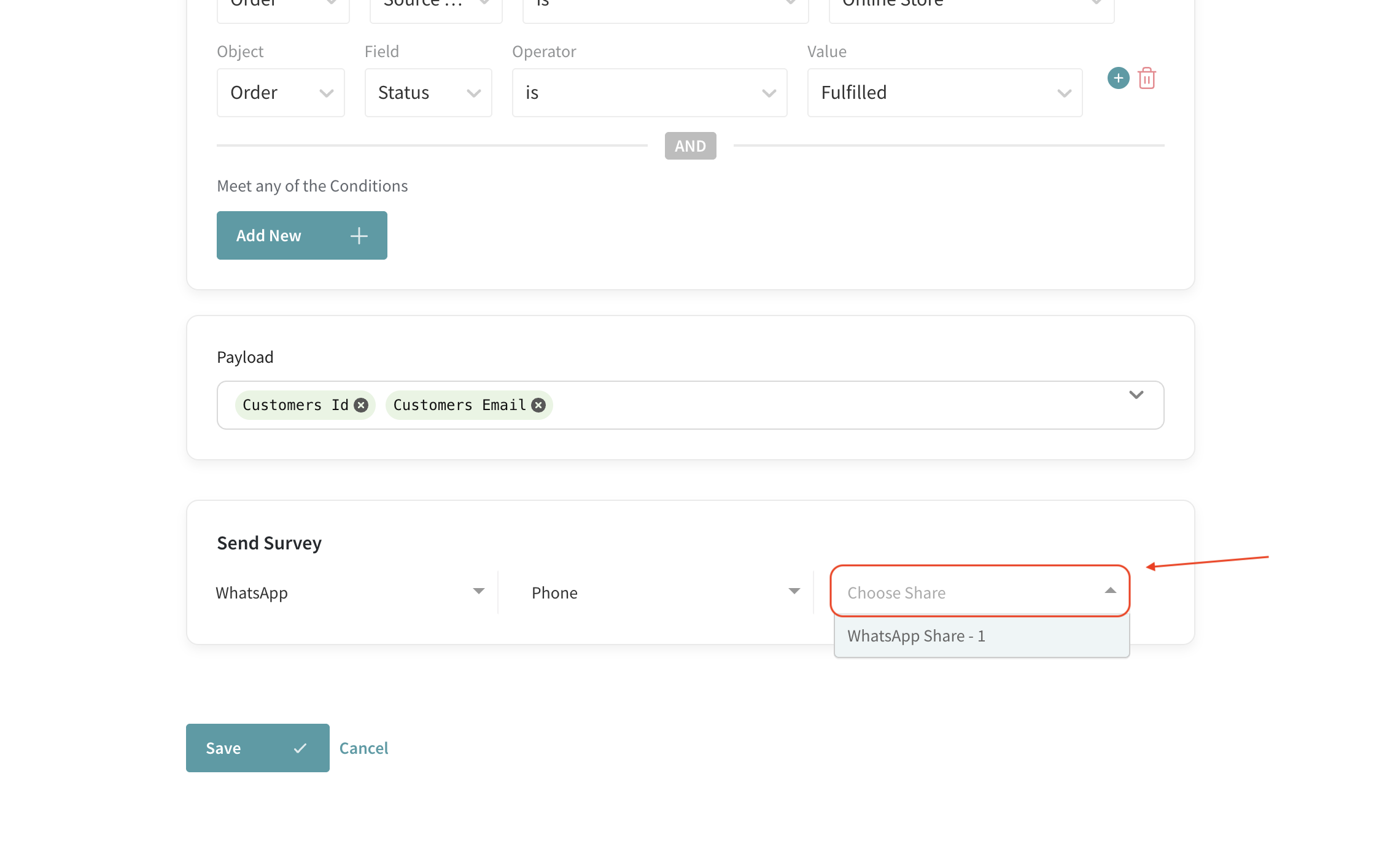
Task: Click plus icon on Add New button
Action: pos(359,236)
